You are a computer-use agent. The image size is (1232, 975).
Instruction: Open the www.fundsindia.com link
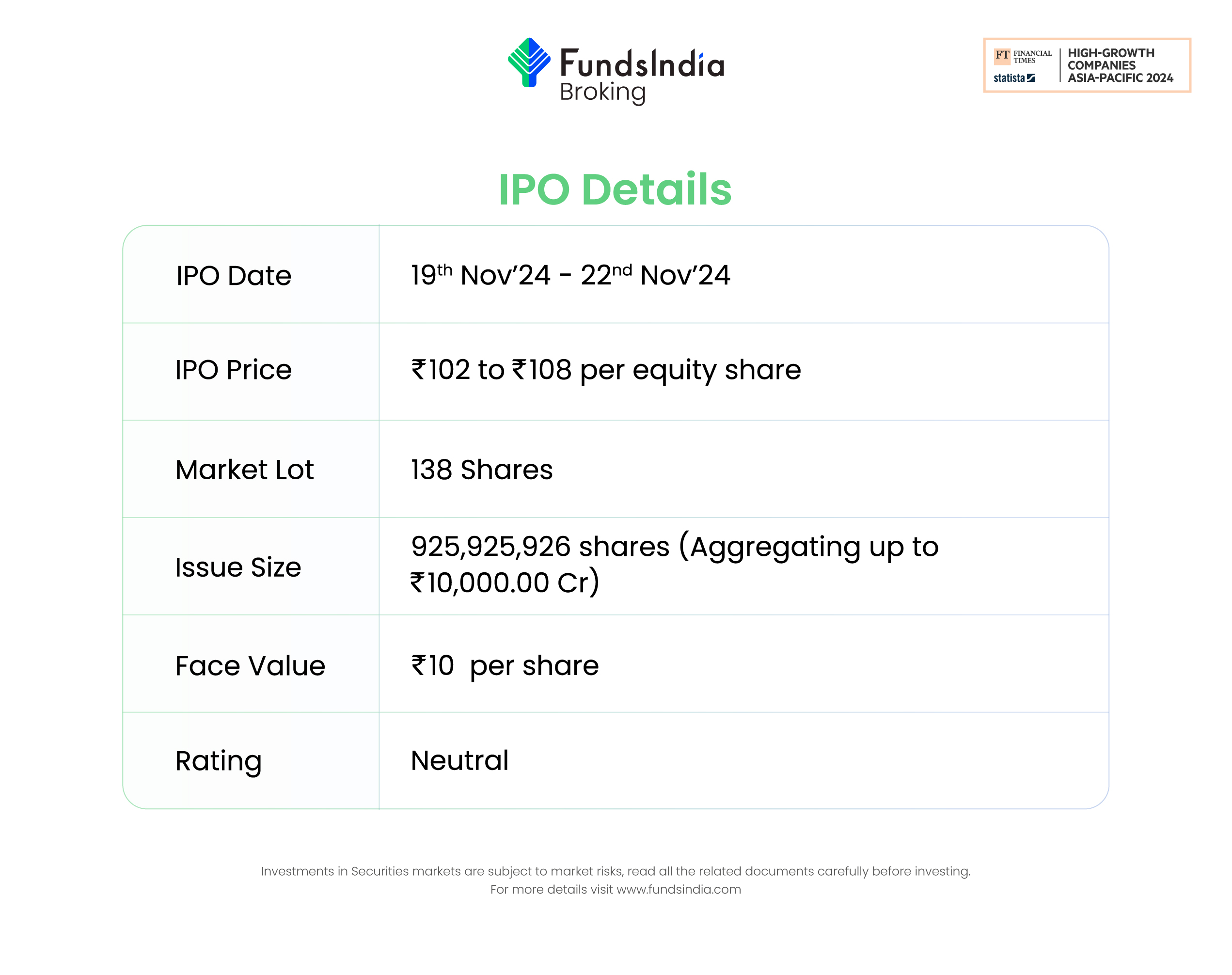pyautogui.click(x=678, y=889)
